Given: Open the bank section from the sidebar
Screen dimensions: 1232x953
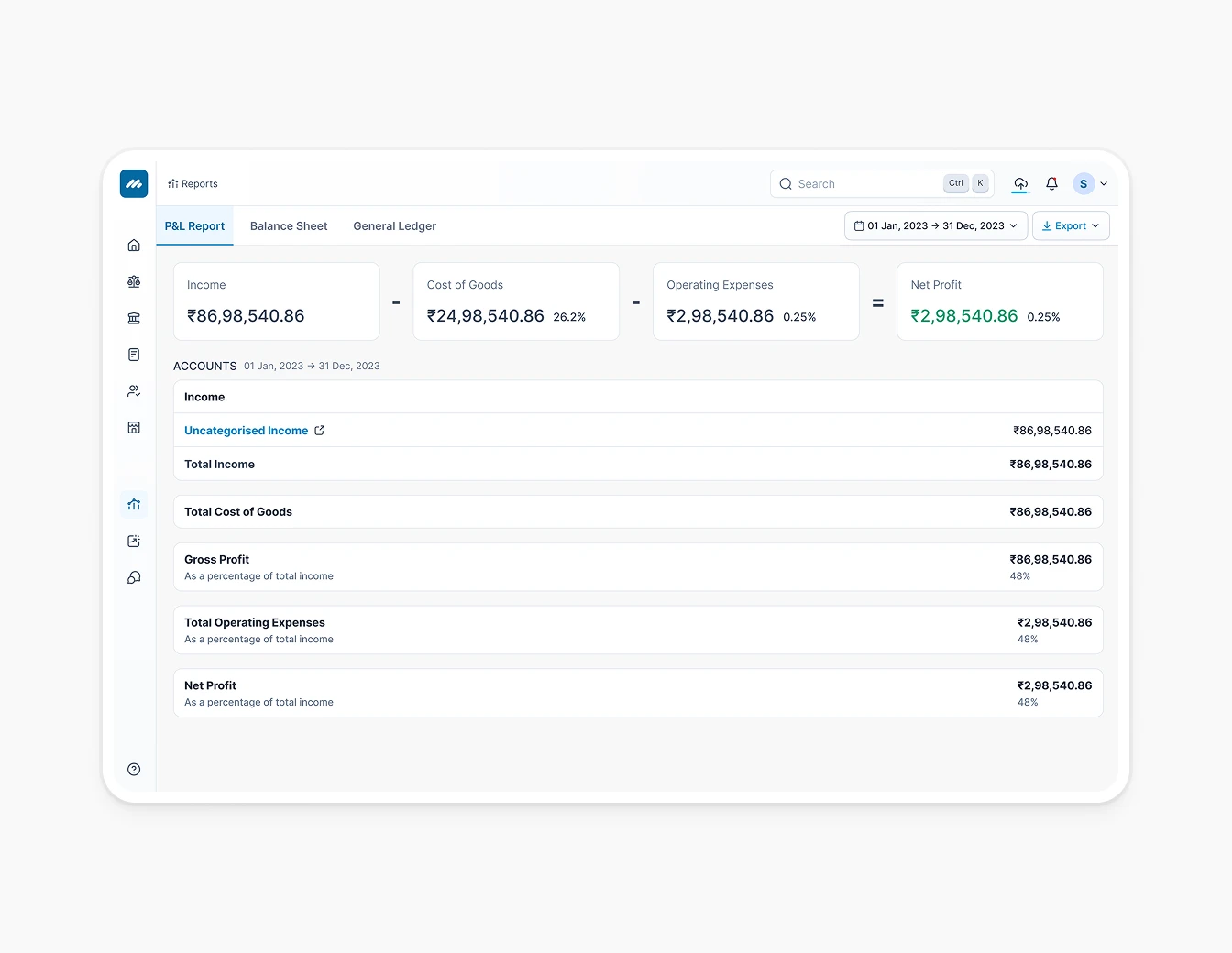Looking at the screenshot, I should (134, 318).
